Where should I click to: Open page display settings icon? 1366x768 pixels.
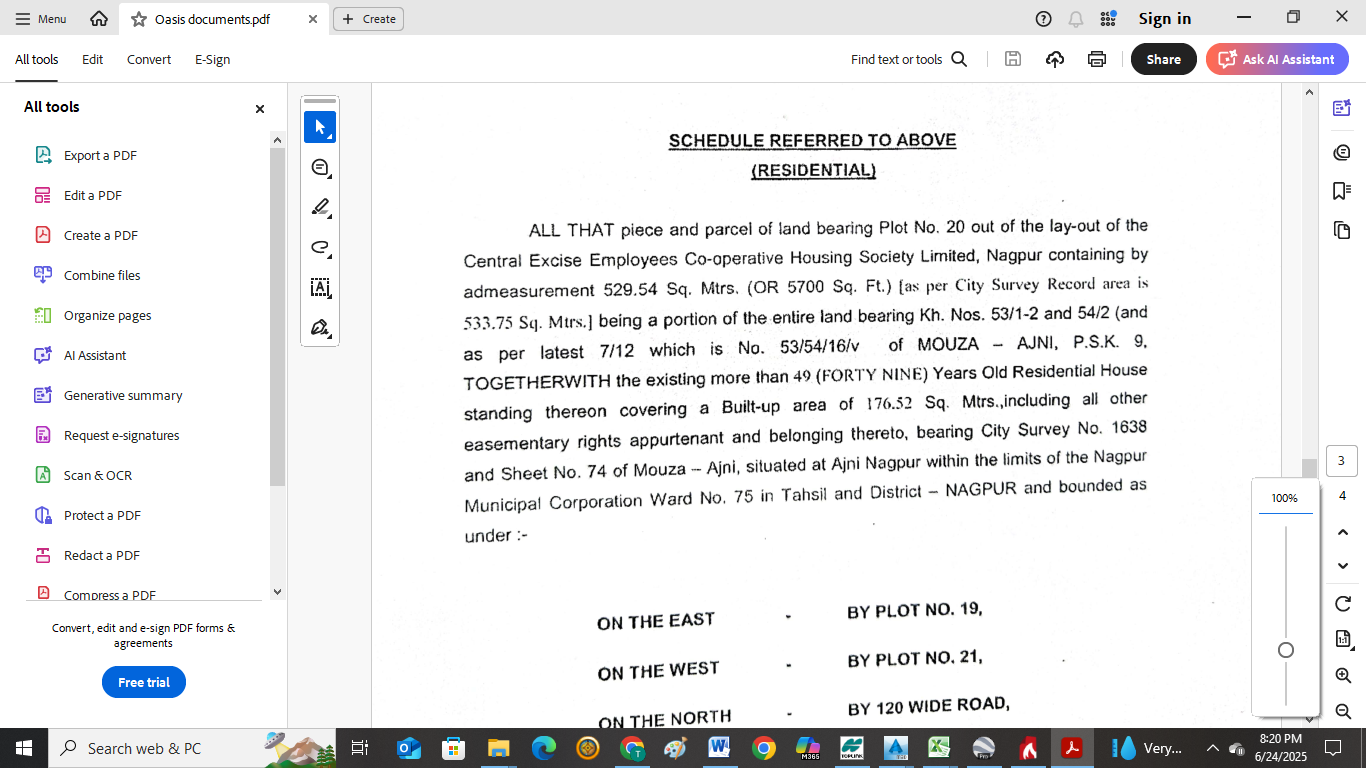[x=1343, y=639]
